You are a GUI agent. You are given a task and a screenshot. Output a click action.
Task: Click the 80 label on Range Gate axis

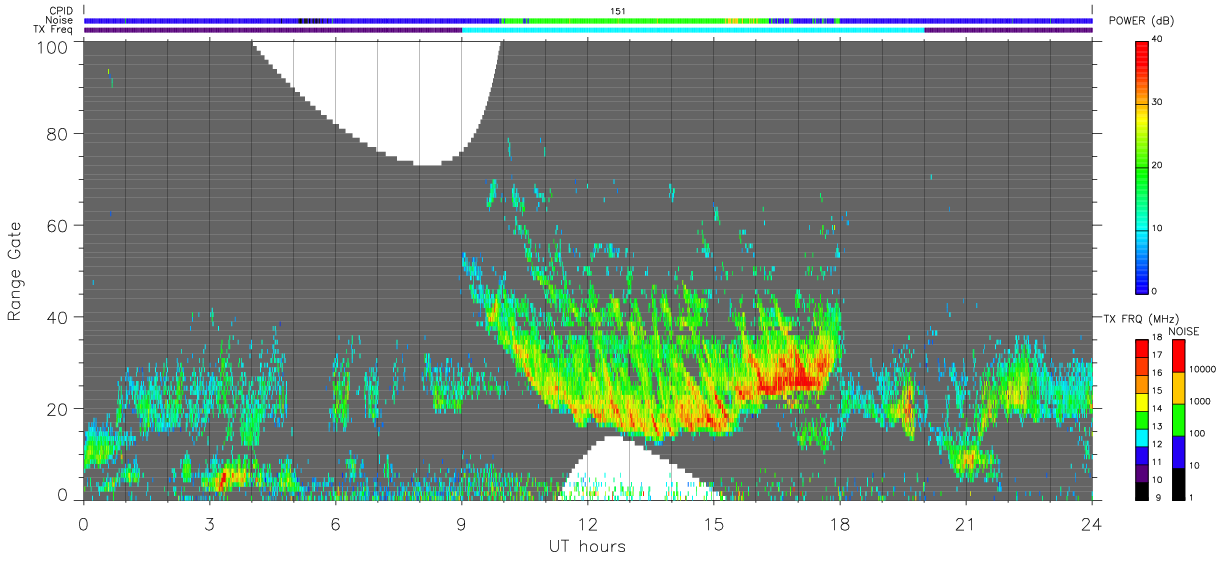click(57, 133)
